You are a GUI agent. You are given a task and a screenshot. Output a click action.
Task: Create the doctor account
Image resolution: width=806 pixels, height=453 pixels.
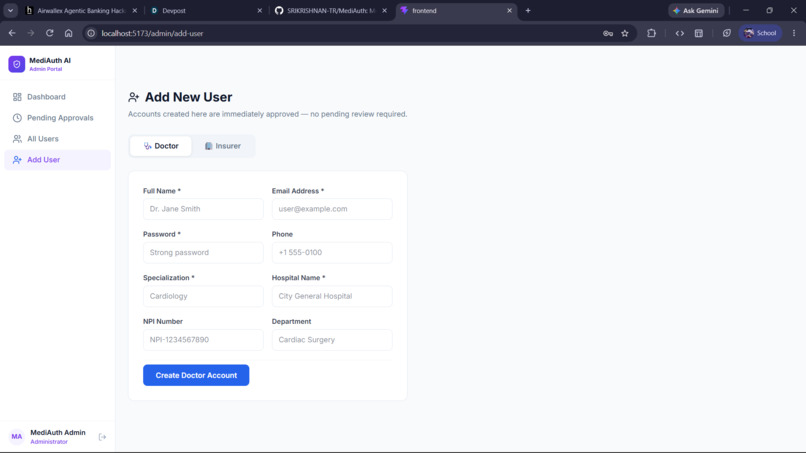[x=196, y=375]
